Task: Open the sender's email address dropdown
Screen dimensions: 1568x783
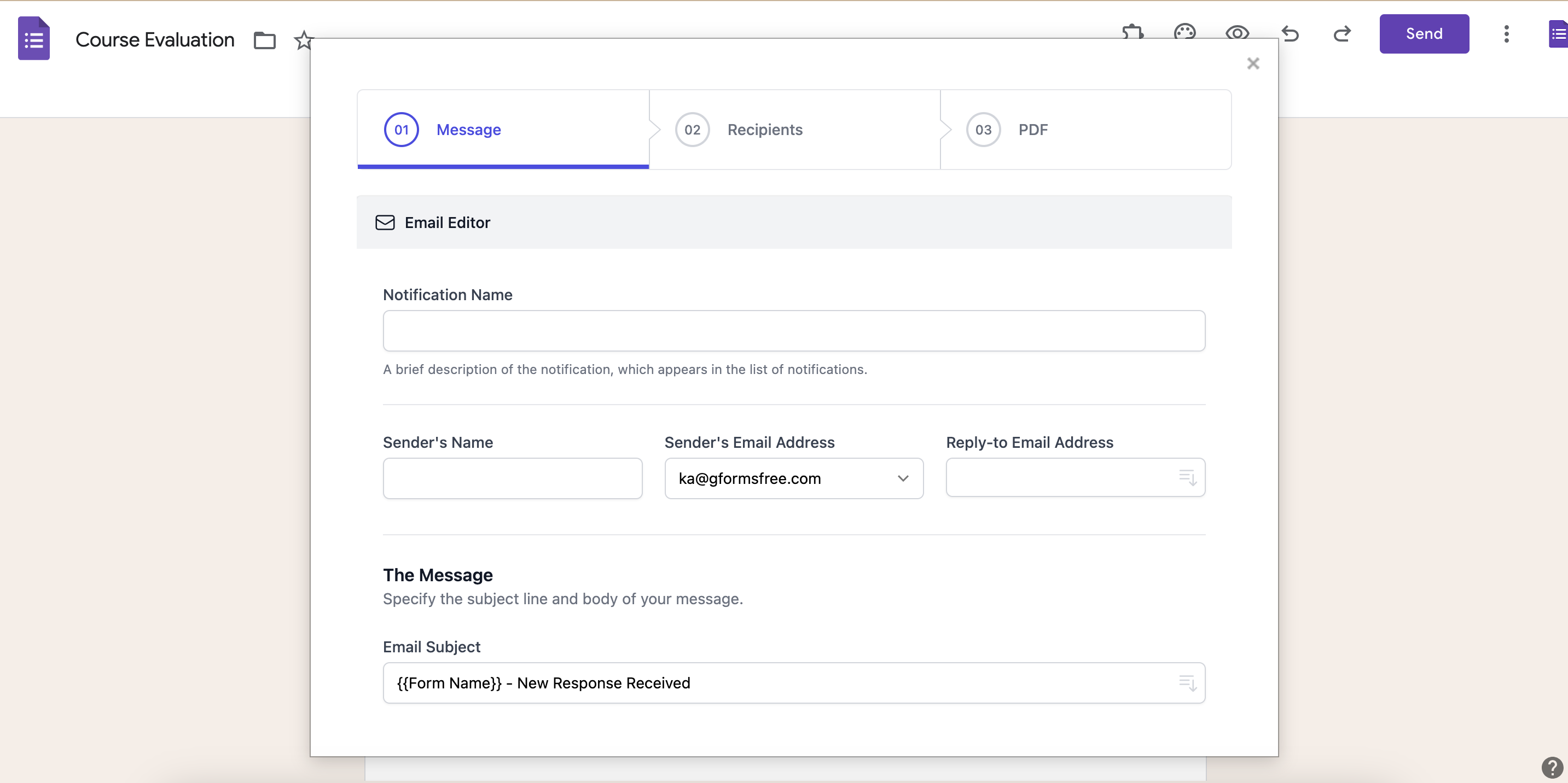Action: (x=903, y=479)
